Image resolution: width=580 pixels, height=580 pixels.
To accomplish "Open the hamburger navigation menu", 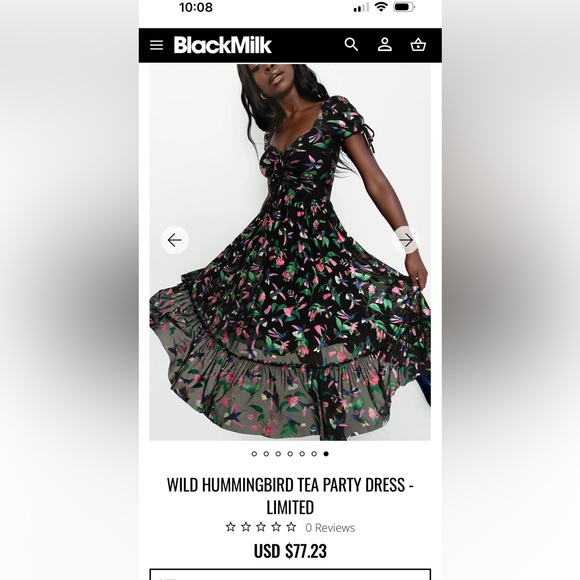I will click(x=156, y=45).
